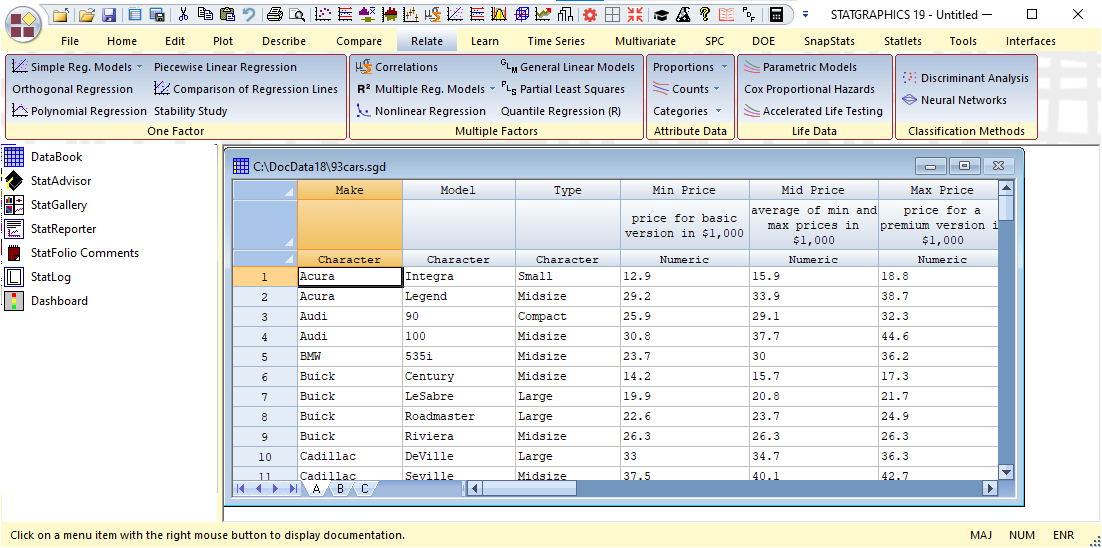
Task: Click the Cut scissors icon
Action: tap(182, 15)
